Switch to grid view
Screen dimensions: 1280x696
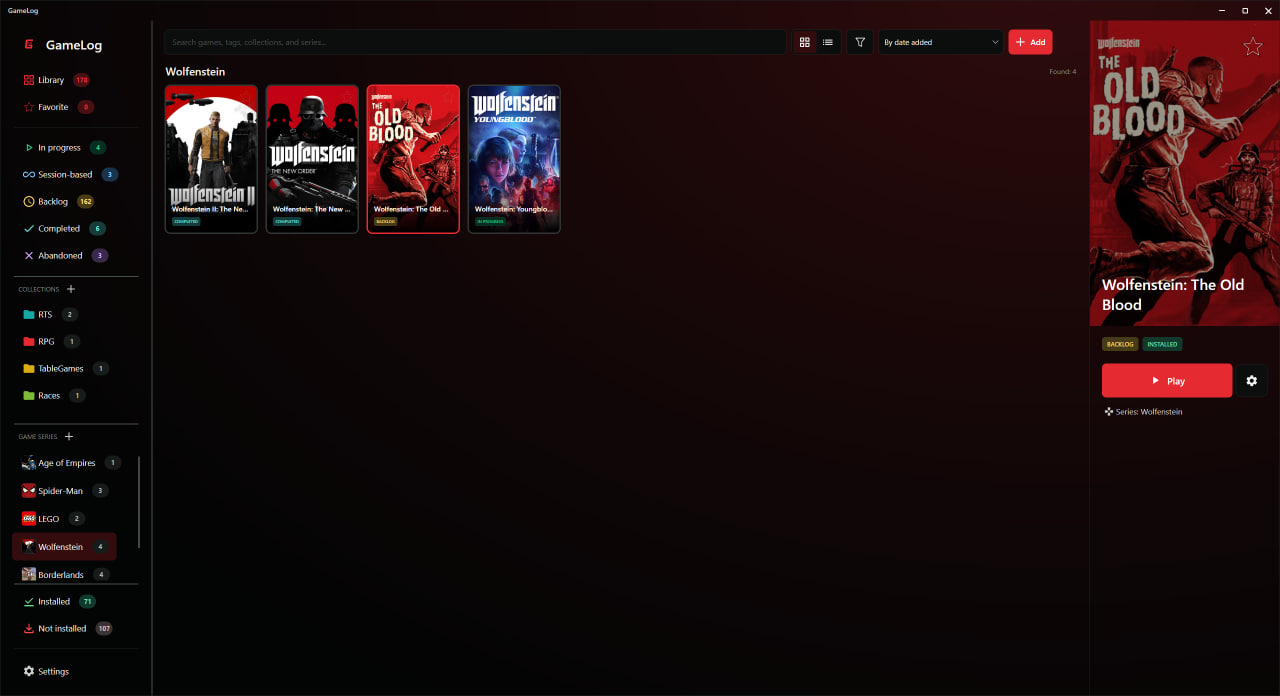804,42
